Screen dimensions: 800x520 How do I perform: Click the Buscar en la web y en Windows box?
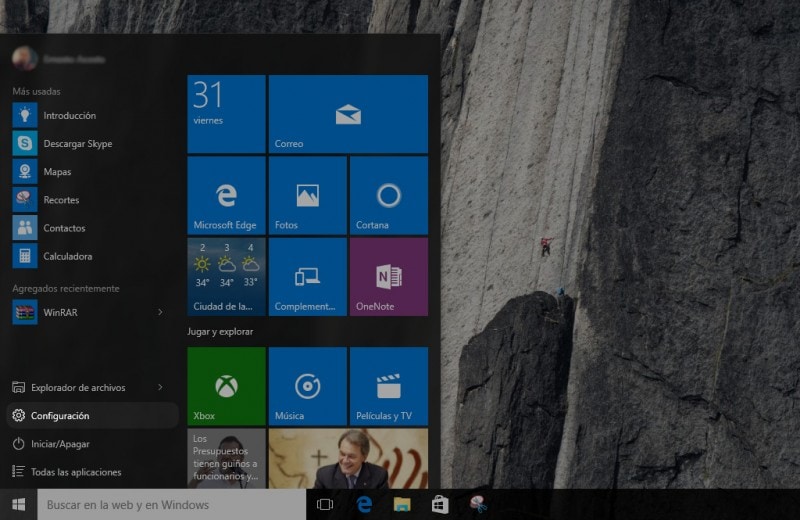(x=171, y=504)
